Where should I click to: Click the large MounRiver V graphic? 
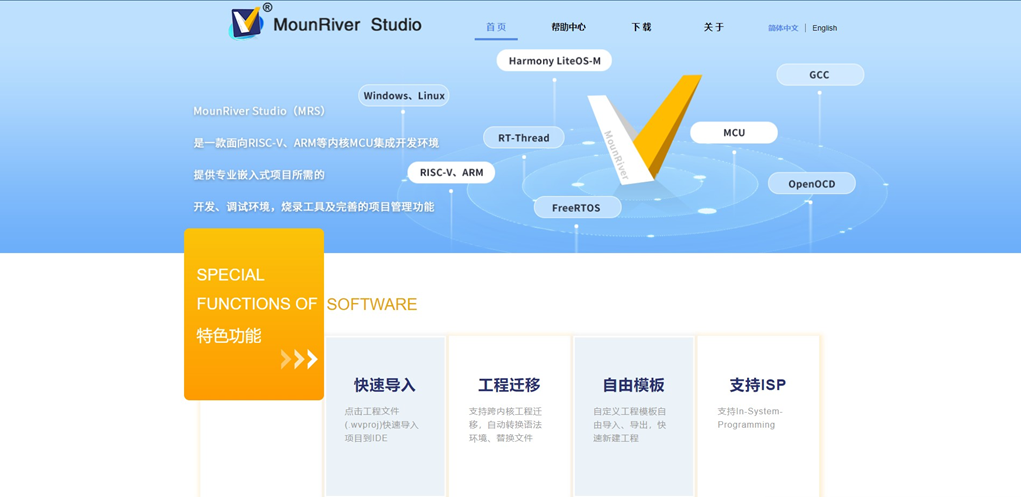[645, 130]
